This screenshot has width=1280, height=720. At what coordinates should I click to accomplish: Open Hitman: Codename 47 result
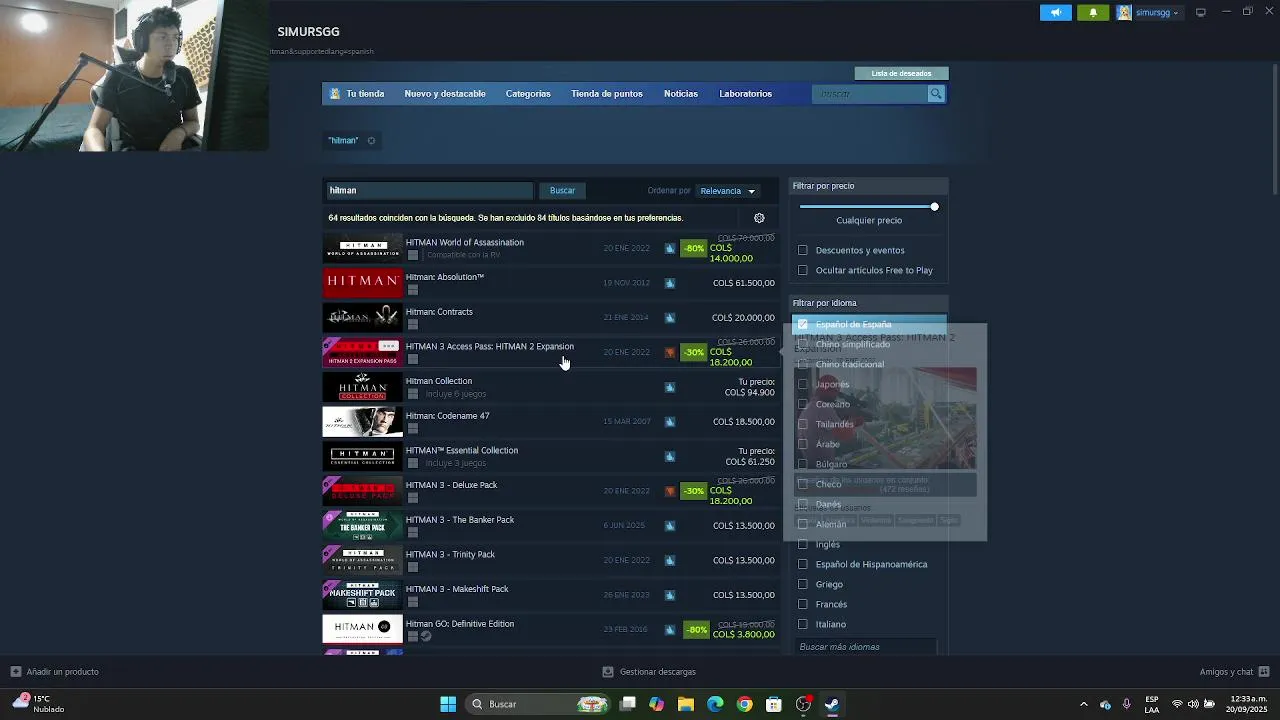[x=550, y=422]
